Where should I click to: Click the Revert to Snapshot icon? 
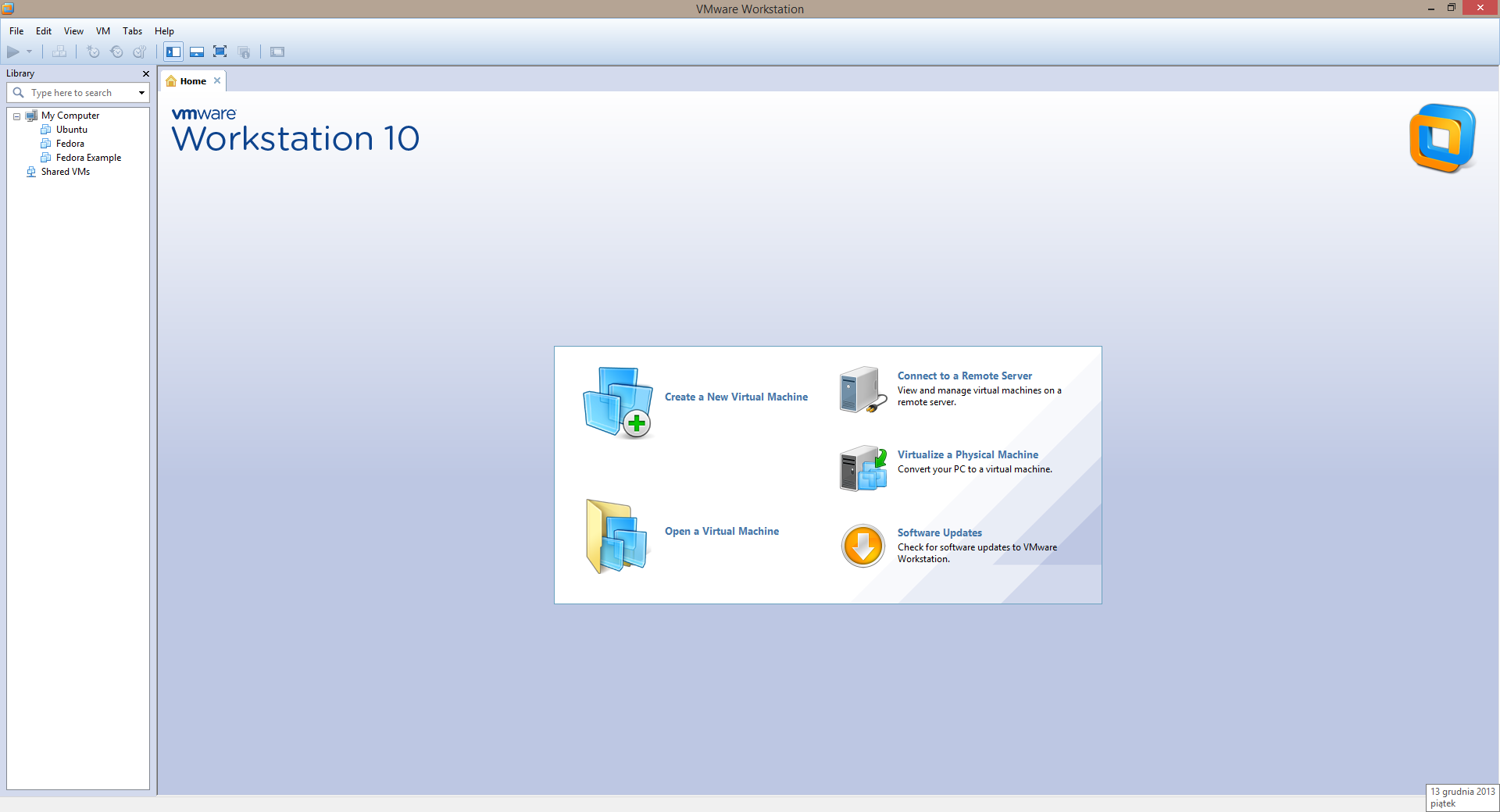[x=116, y=52]
